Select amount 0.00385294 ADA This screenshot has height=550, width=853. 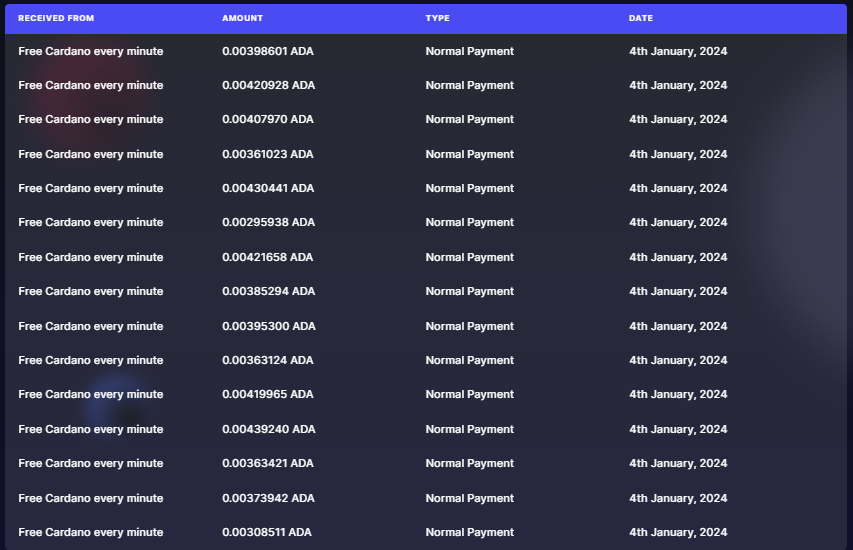[268, 291]
